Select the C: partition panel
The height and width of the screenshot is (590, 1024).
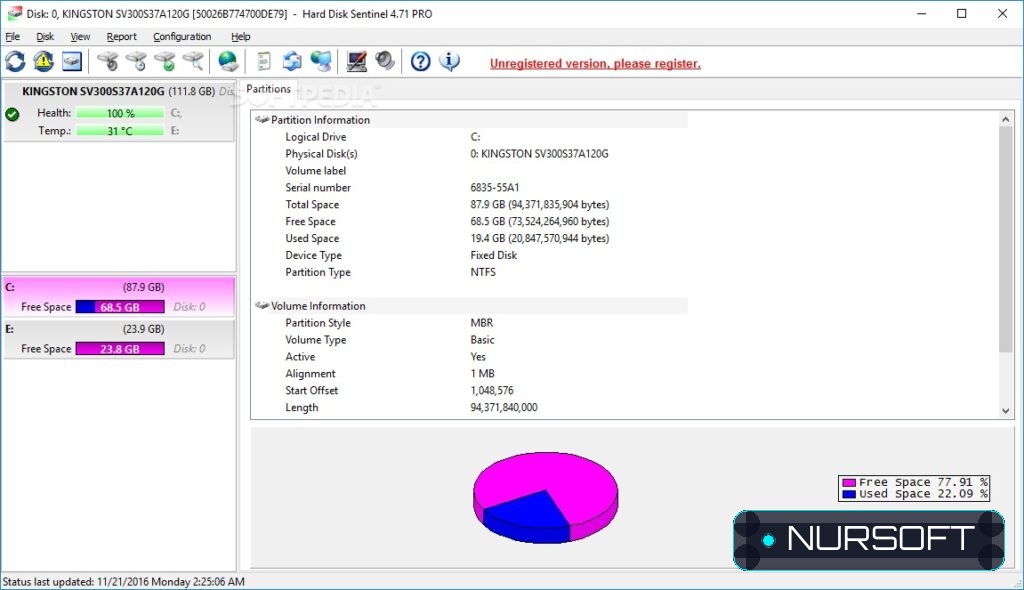point(119,296)
